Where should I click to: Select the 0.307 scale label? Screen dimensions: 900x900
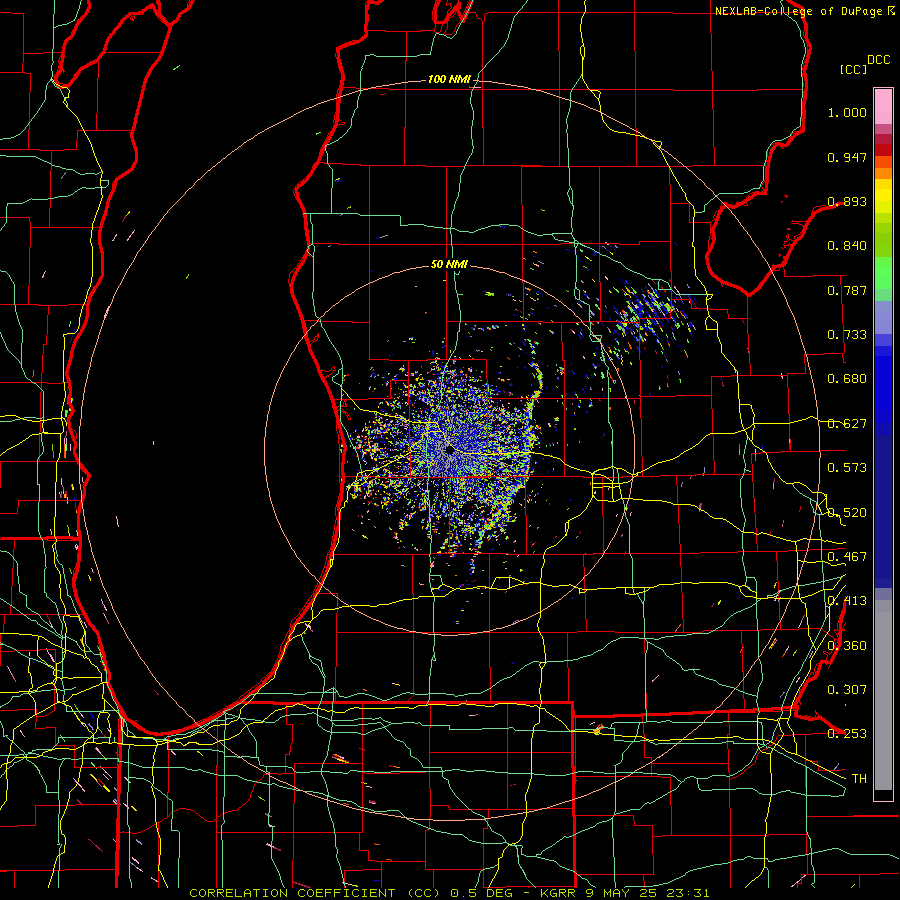point(847,690)
